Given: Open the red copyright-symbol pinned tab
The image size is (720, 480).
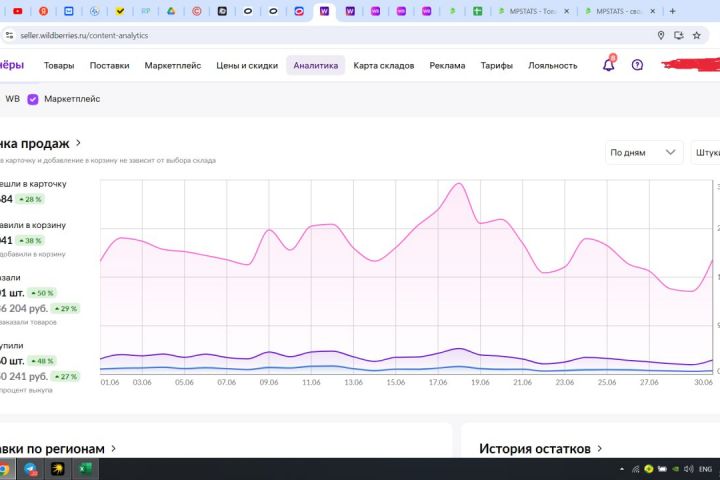Looking at the screenshot, I should pyautogui.click(x=197, y=11).
